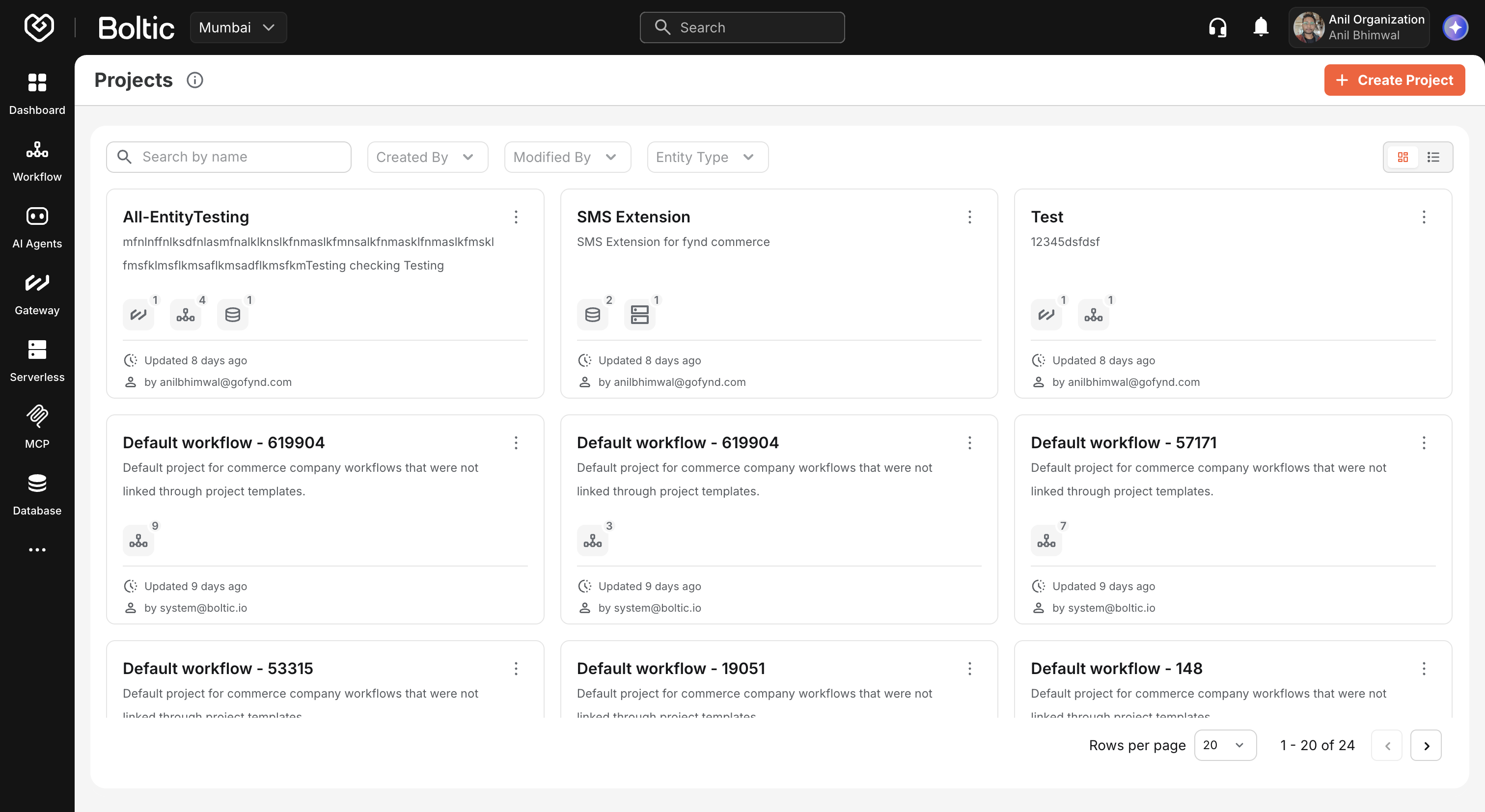Click the Boltic wordmark
The height and width of the screenshot is (812, 1485).
coord(136,27)
